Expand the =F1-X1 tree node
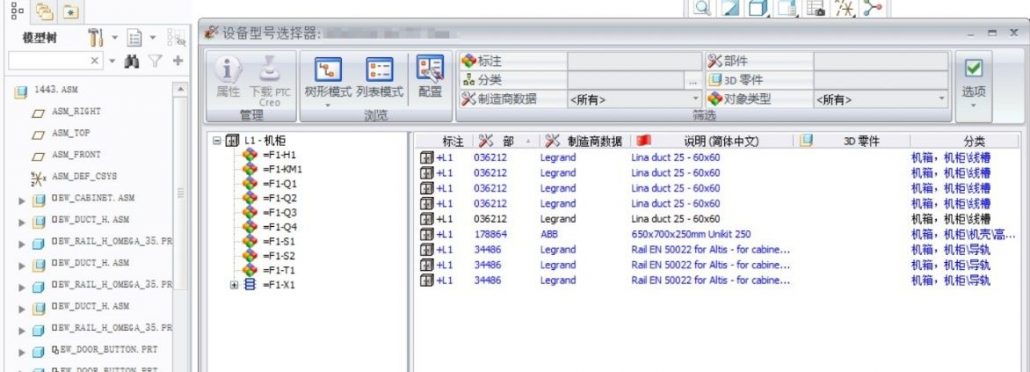This screenshot has width=1030, height=372. [234, 285]
